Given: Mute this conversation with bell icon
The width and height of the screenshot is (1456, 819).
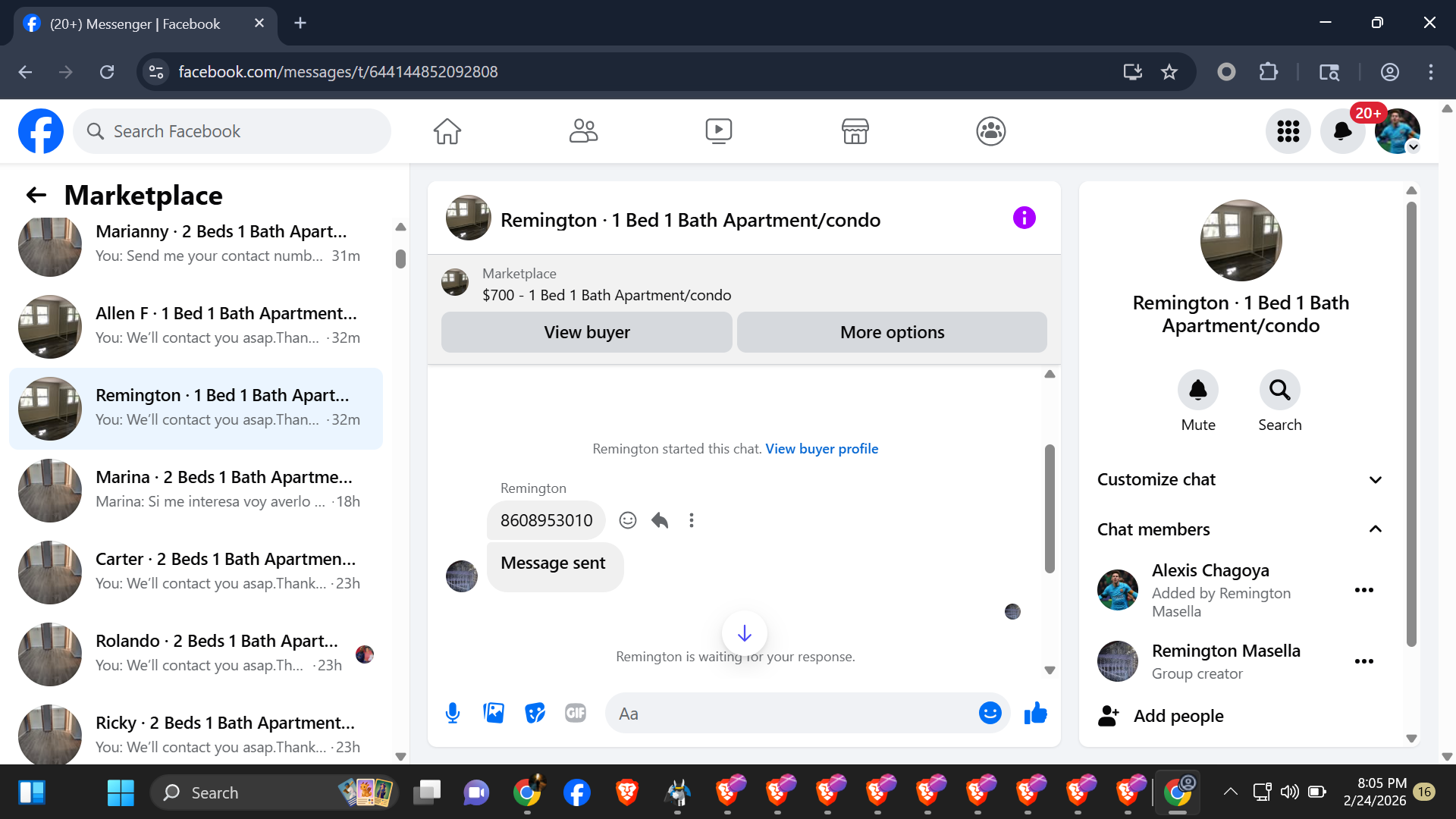Looking at the screenshot, I should (x=1197, y=390).
